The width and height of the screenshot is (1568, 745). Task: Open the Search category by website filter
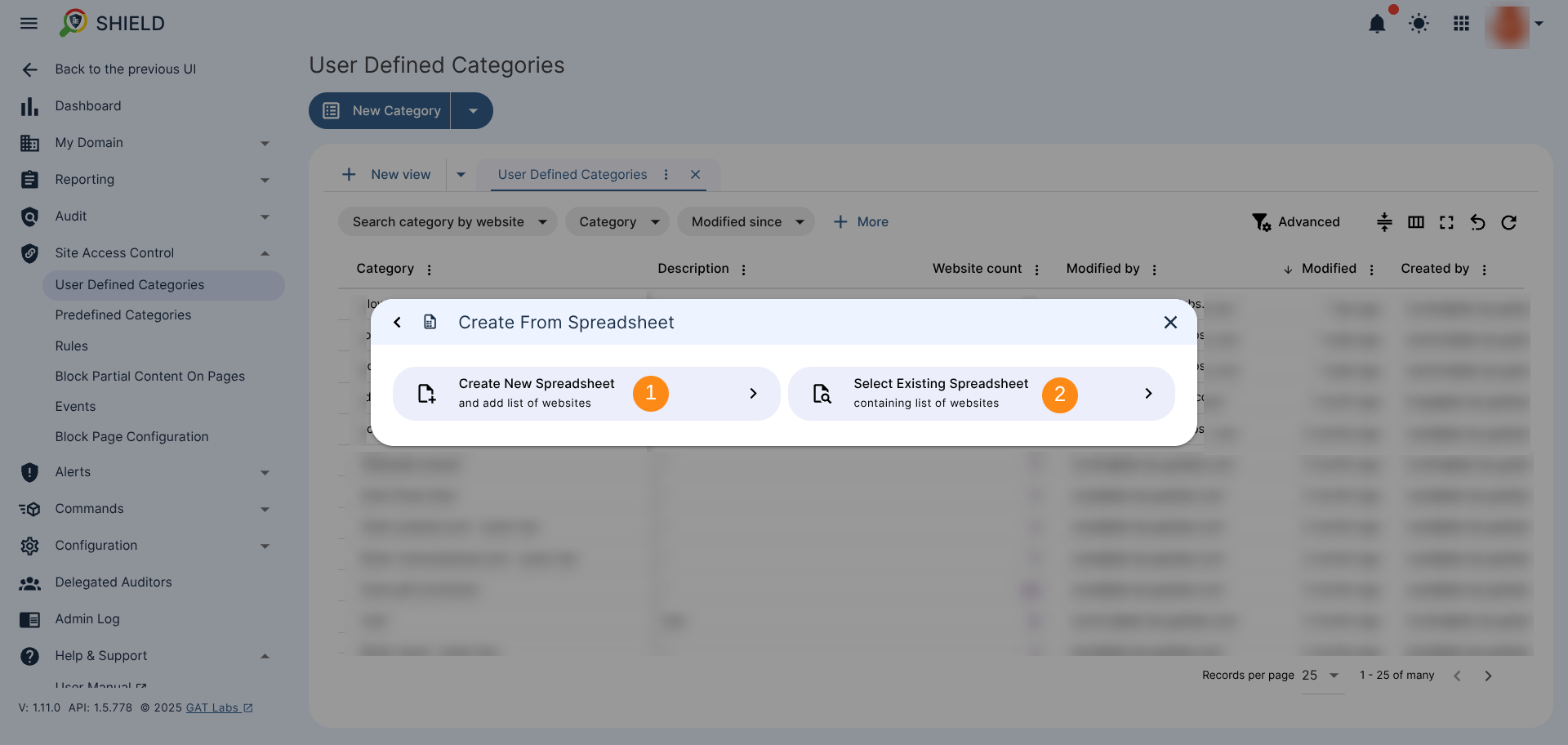(x=448, y=222)
